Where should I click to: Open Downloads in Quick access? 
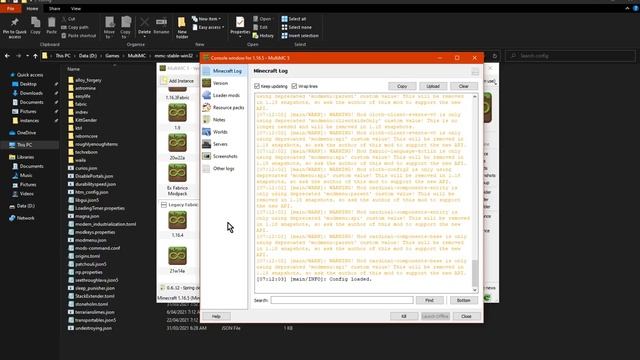(x=31, y=93)
